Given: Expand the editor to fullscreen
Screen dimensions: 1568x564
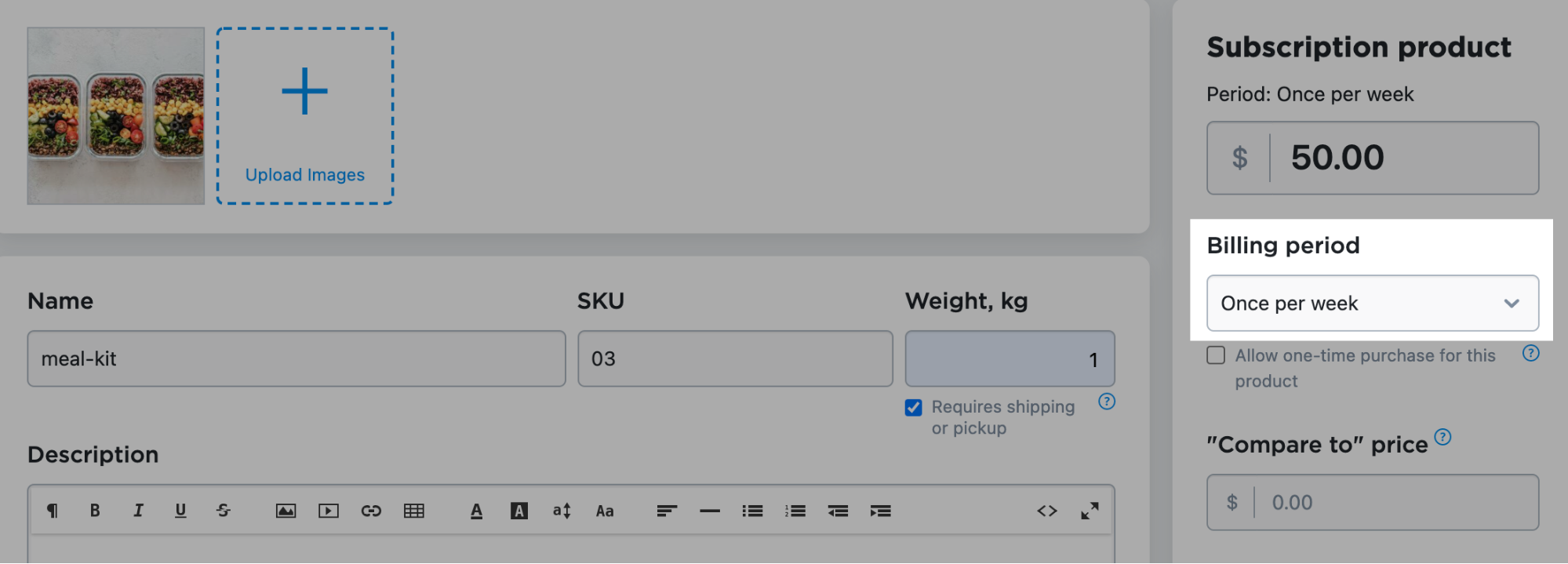Looking at the screenshot, I should click(x=1090, y=511).
